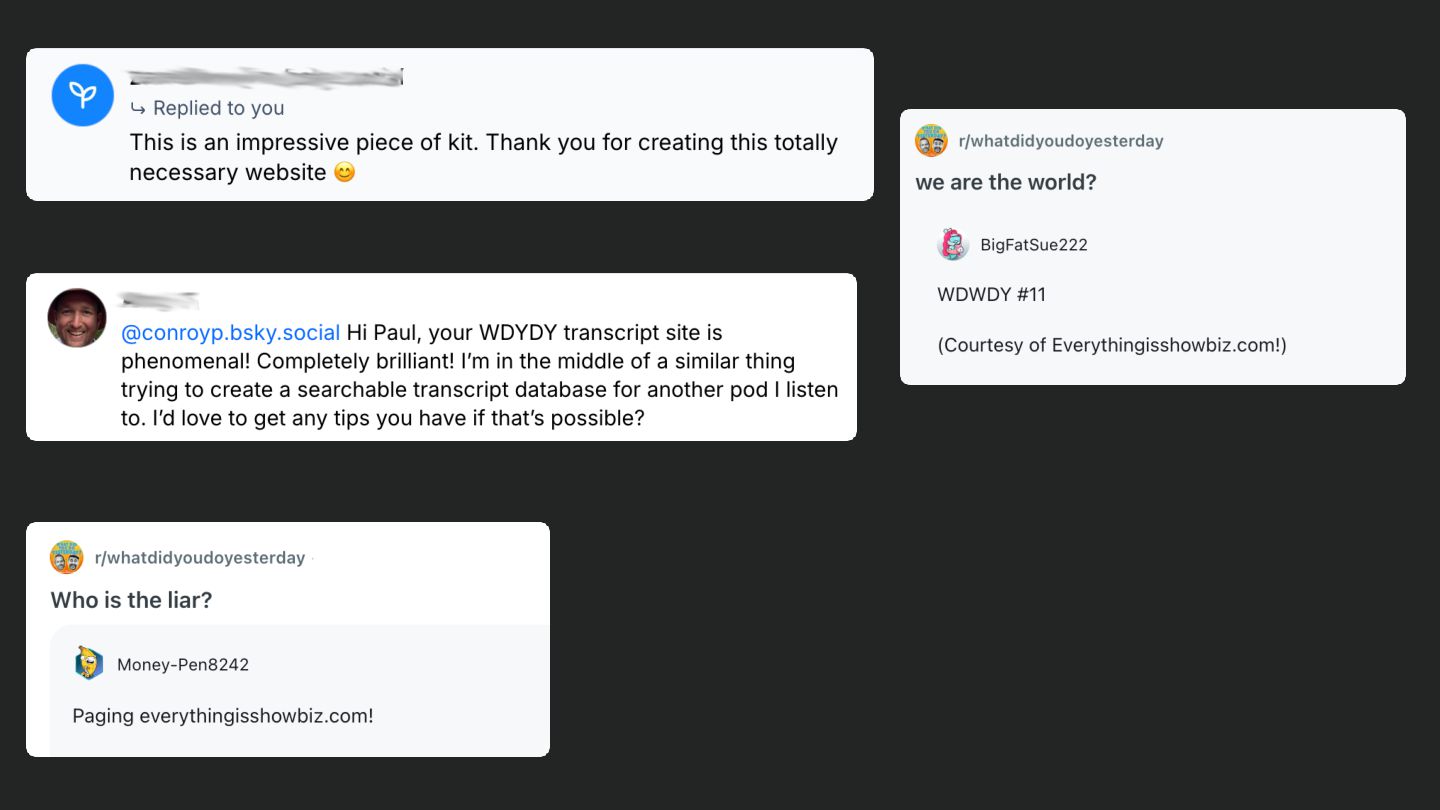Open the @conroyp.bsky.social mention link
1440x810 pixels.
click(230, 332)
